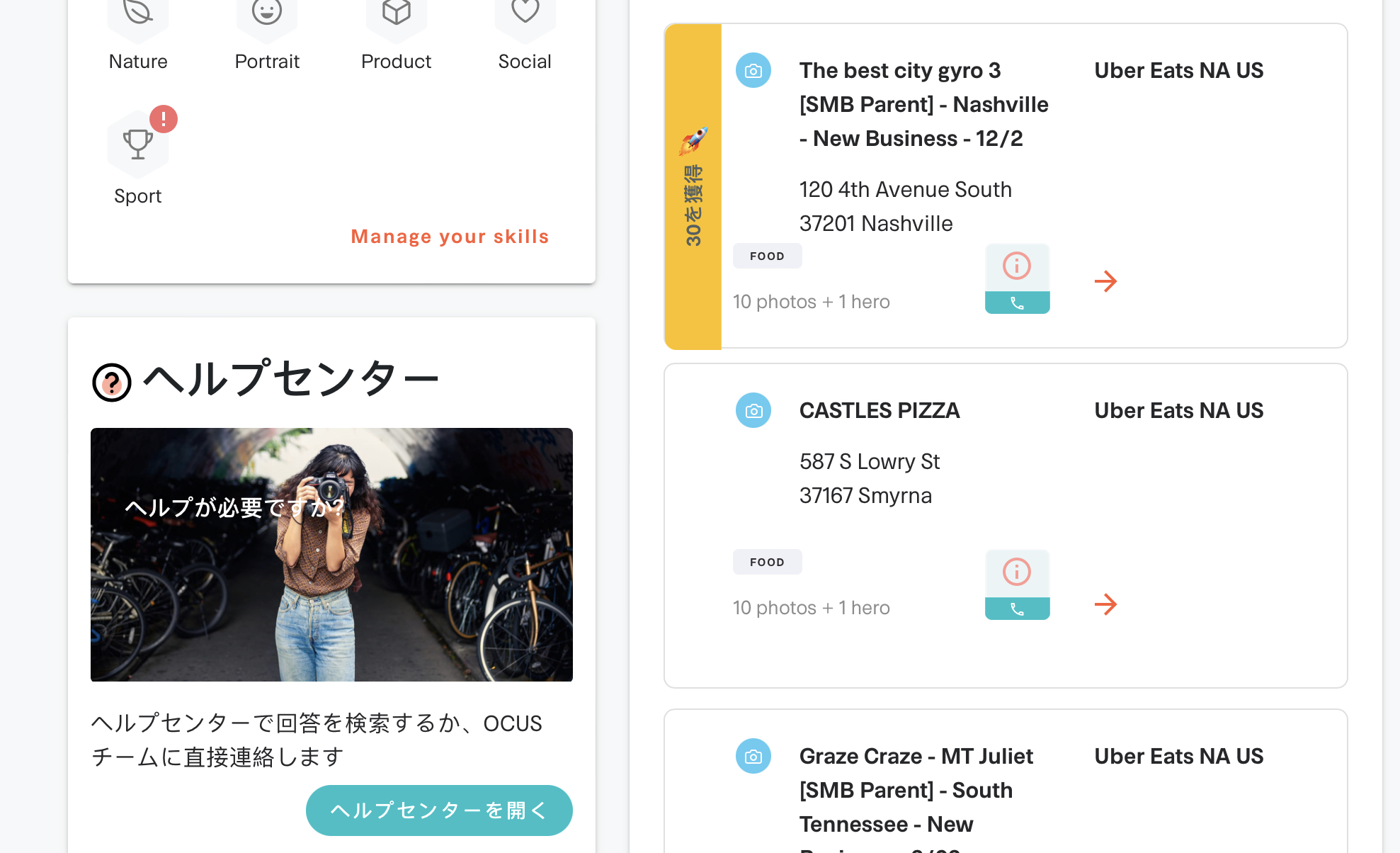The width and height of the screenshot is (1400, 853).
Task: Click FOOD tag on The best city gyro 3
Action: tap(767, 256)
